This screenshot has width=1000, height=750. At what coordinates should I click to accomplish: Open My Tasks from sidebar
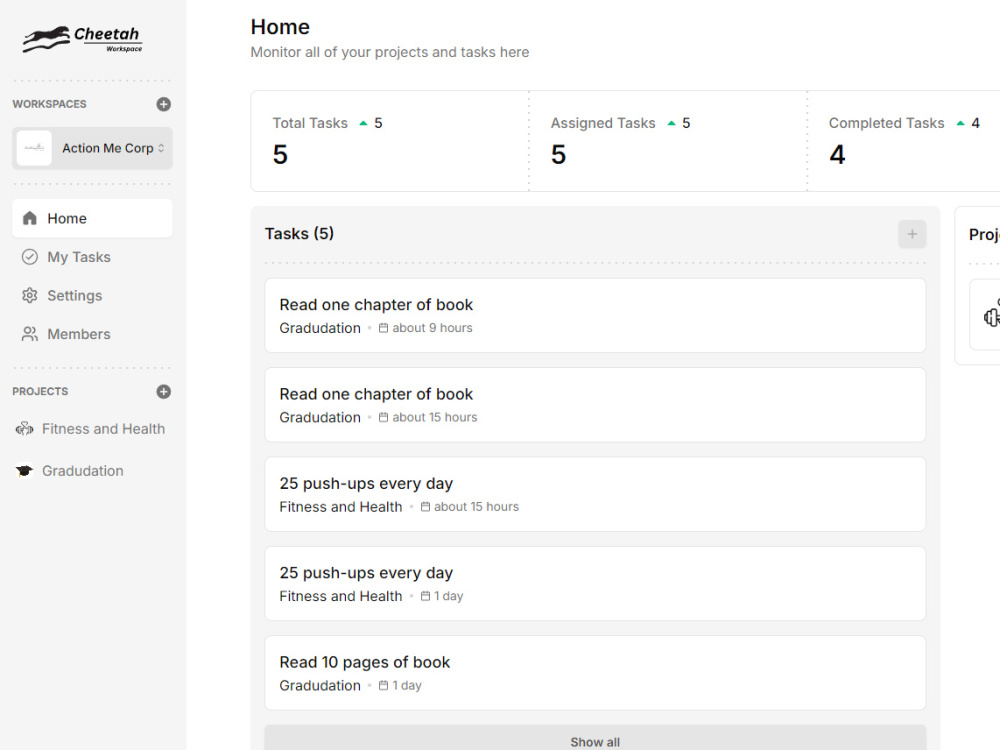(x=92, y=257)
